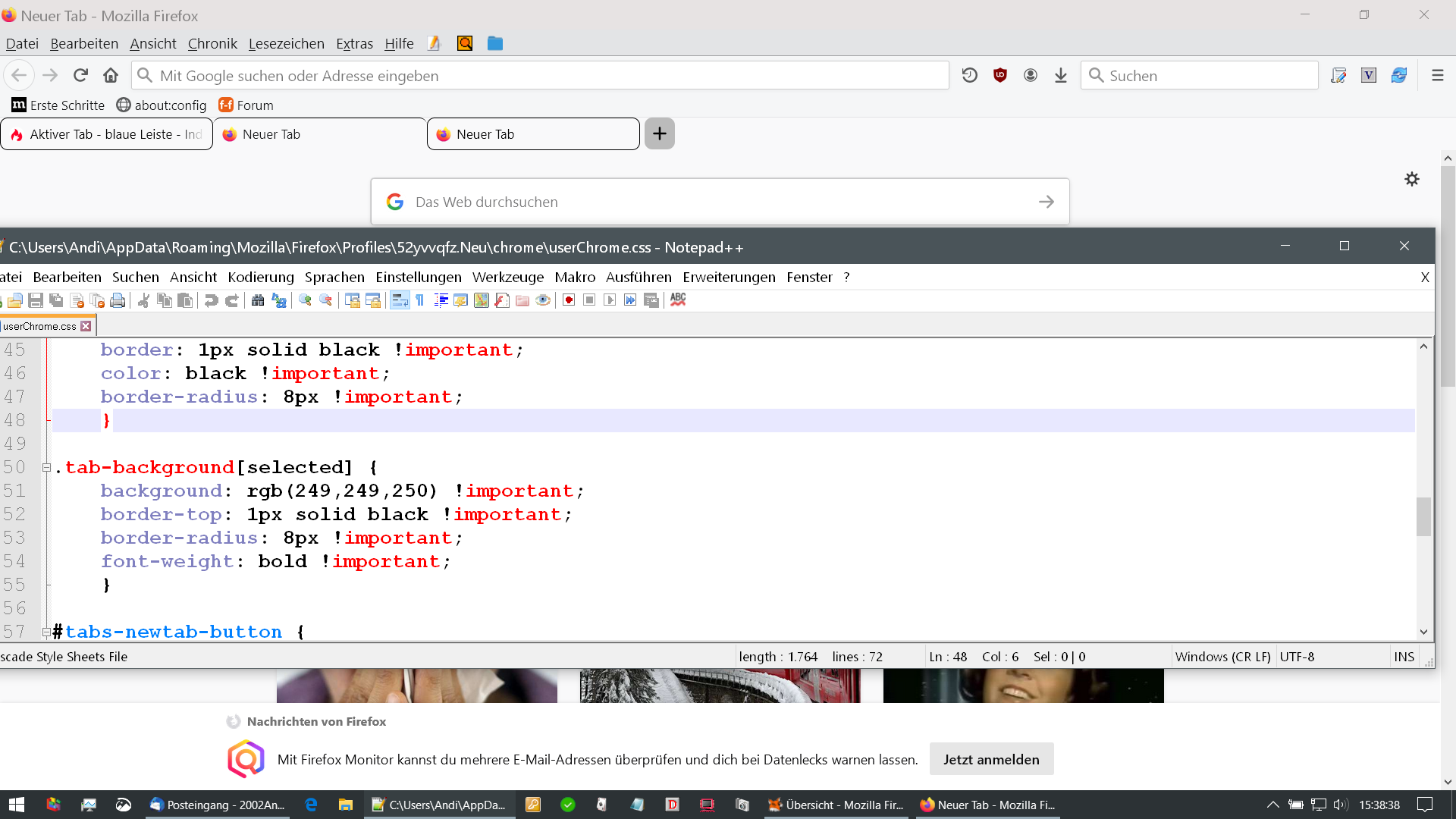Viewport: 1456px width, 819px height.
Task: Open the Kodierung menu in Notepad++
Action: tap(260, 277)
